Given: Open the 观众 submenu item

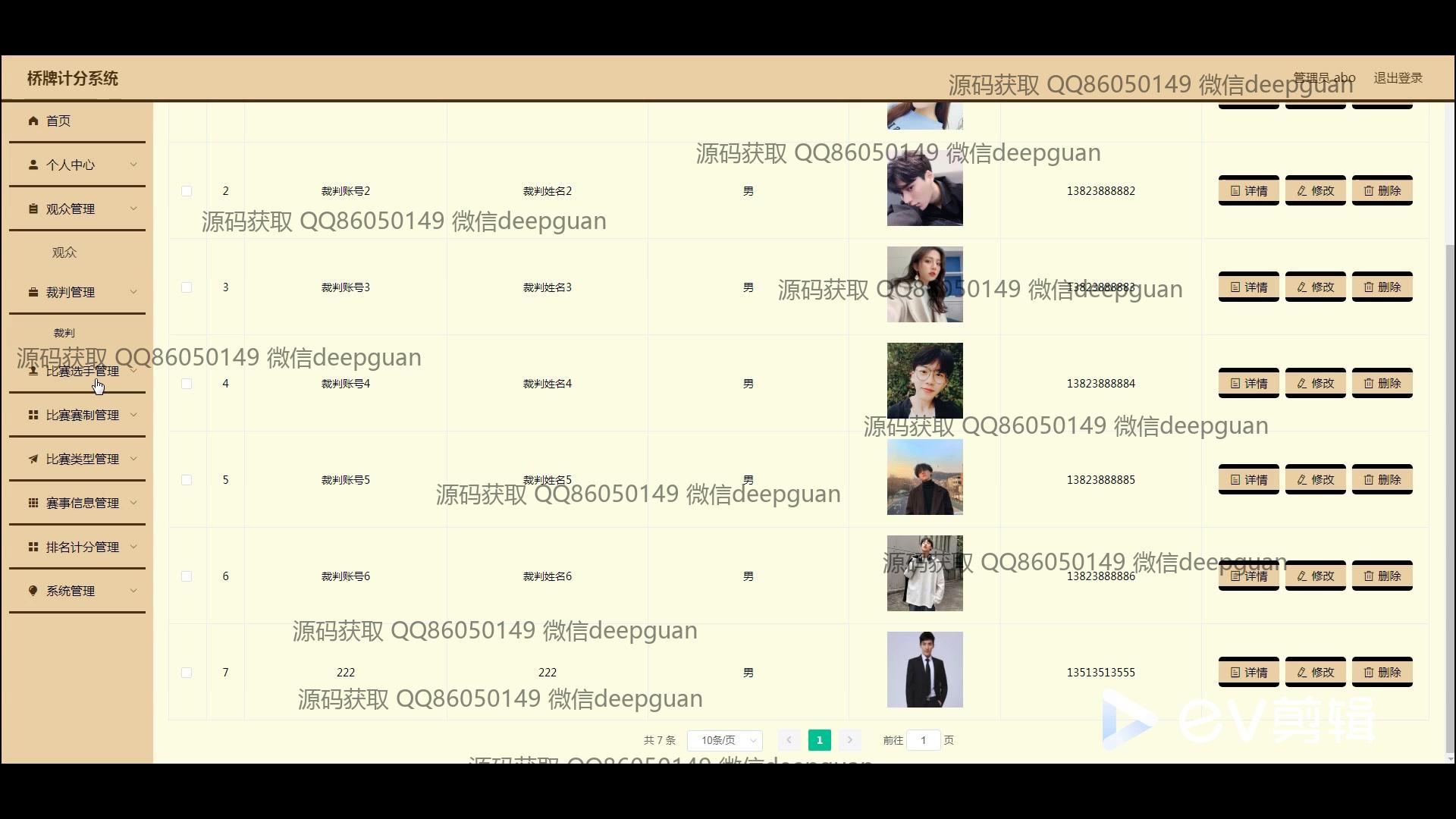Looking at the screenshot, I should 64,253.
